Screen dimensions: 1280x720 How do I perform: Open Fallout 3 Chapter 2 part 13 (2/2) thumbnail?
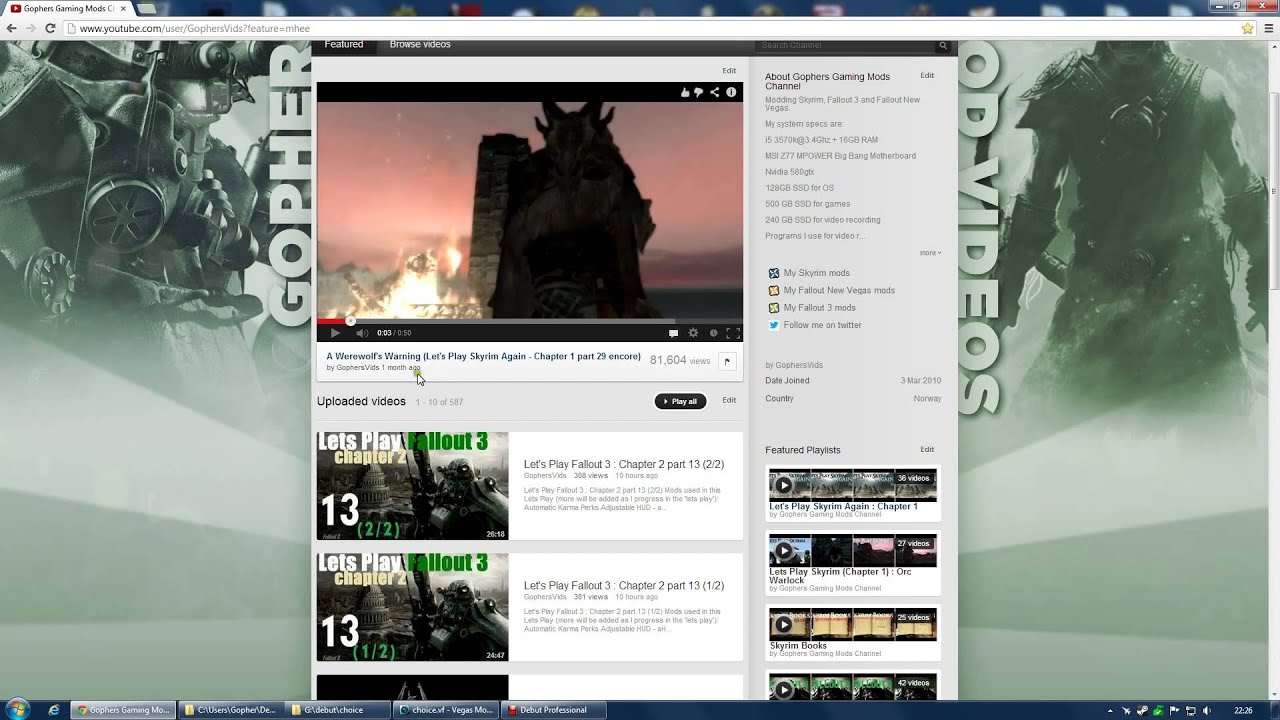point(412,486)
